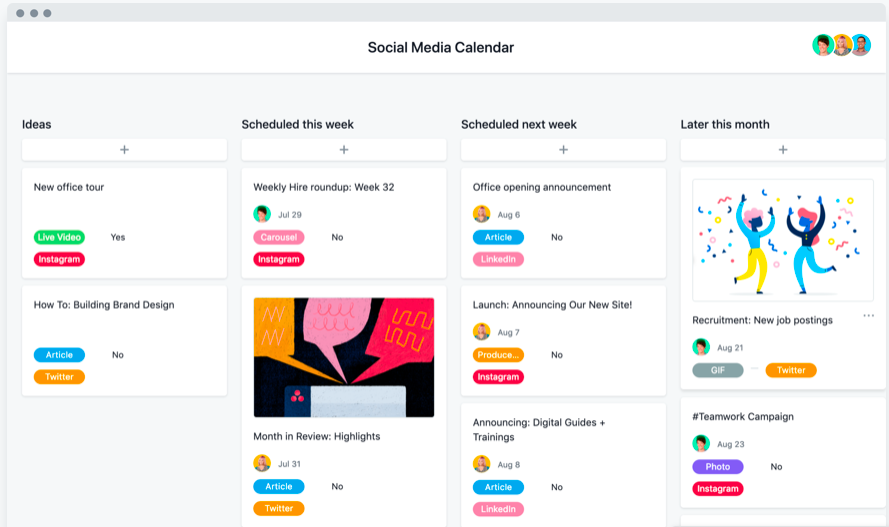The height and width of the screenshot is (527, 889).
Task: Click the Later this month column heading
Action: pos(725,124)
